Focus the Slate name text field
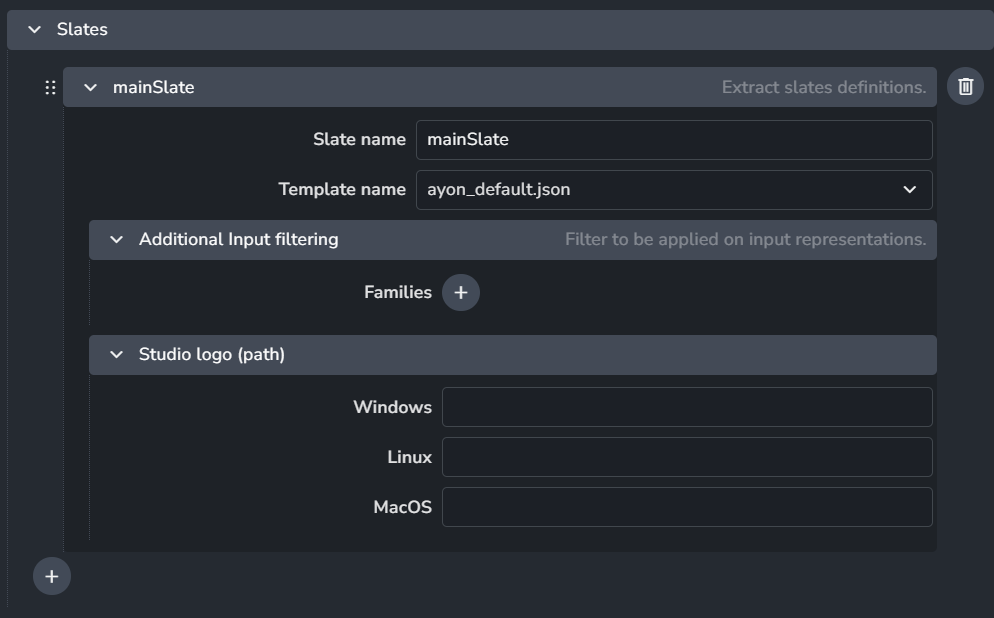This screenshot has width=994, height=618. 673,140
